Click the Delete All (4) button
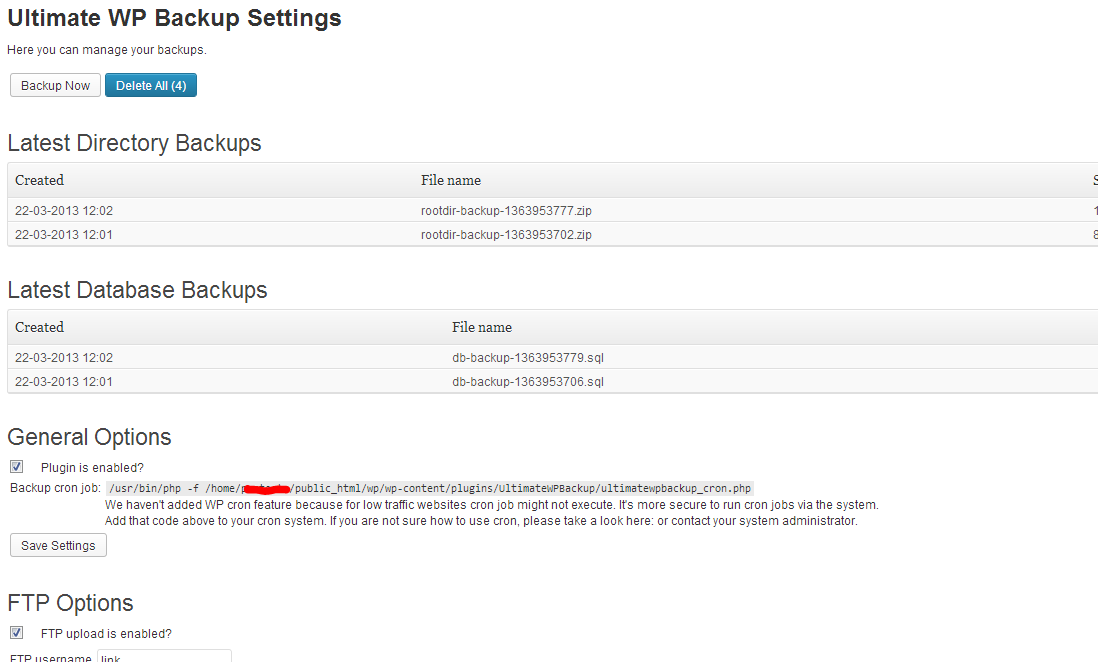 (x=151, y=85)
